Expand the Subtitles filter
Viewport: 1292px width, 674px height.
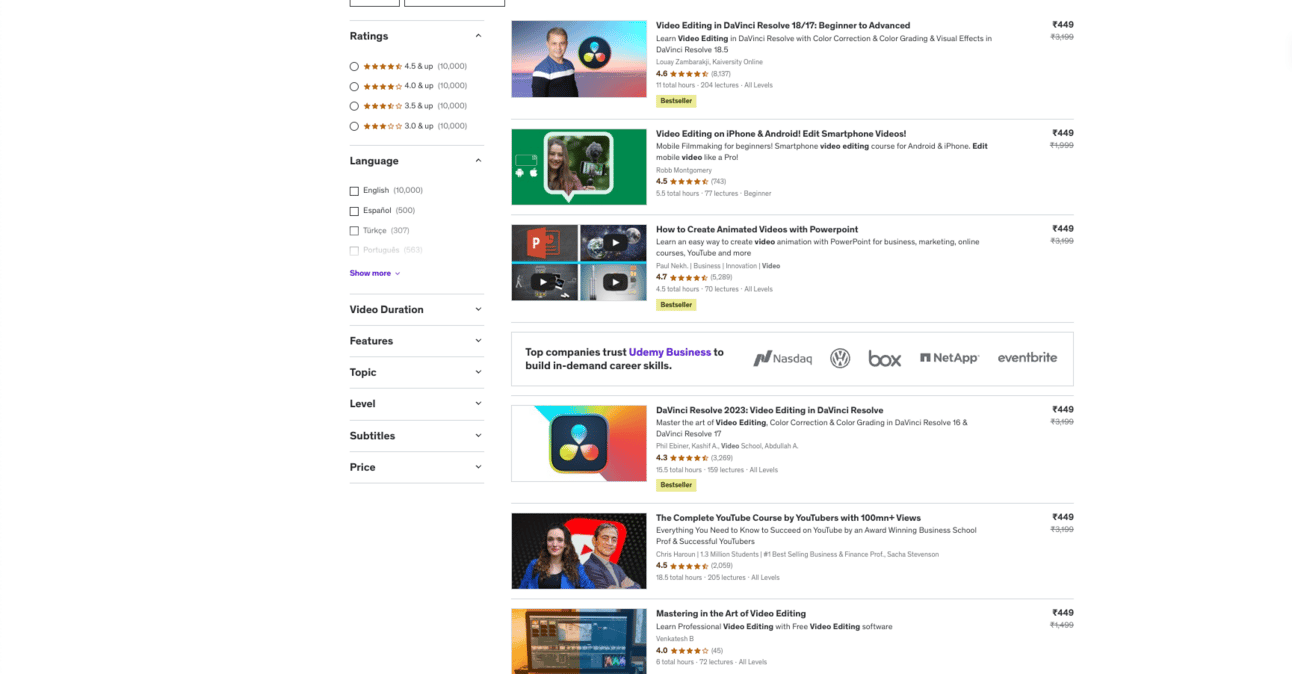416,436
